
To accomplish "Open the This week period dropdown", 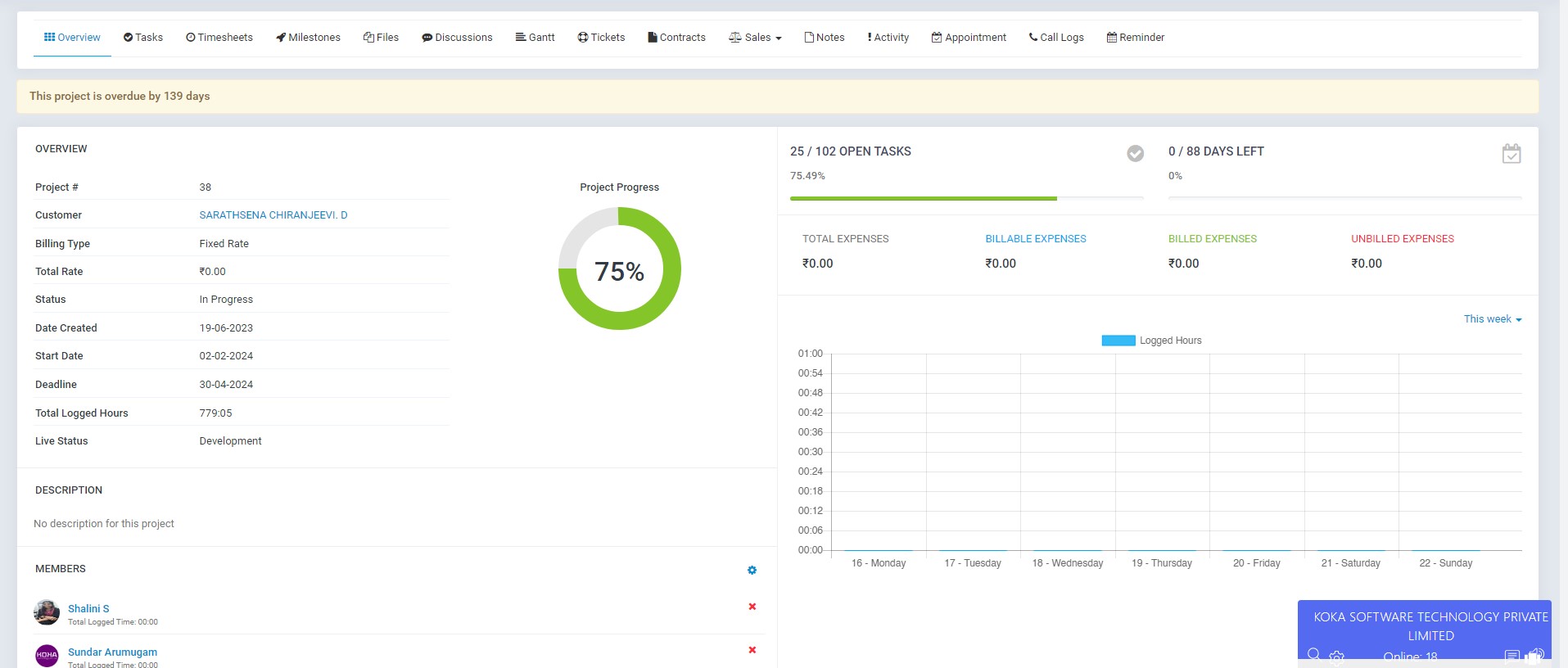I will point(1492,319).
